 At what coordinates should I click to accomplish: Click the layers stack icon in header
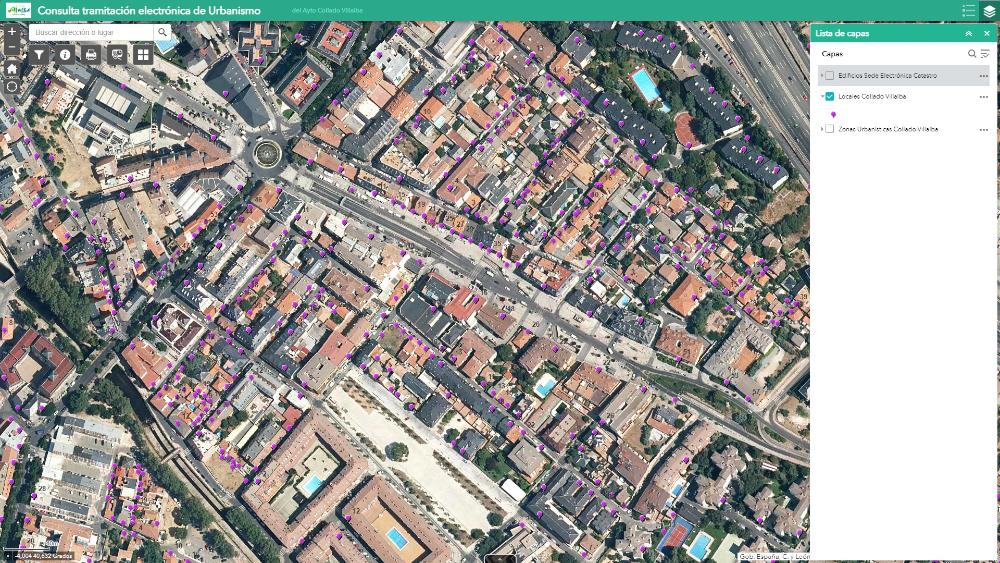pos(989,11)
